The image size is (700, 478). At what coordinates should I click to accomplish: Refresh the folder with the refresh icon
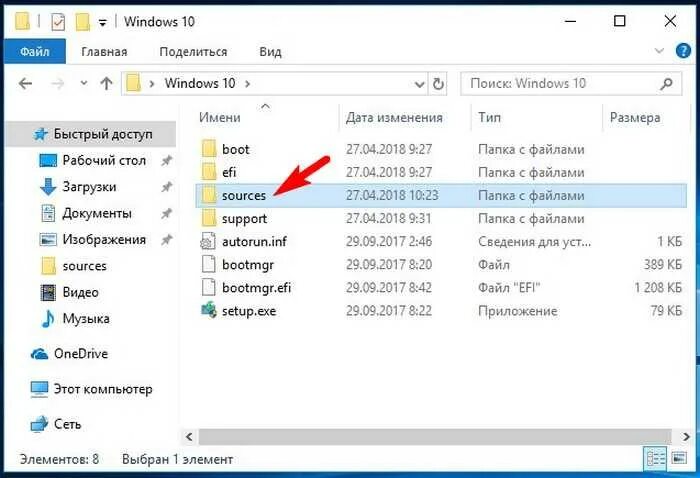click(438, 83)
